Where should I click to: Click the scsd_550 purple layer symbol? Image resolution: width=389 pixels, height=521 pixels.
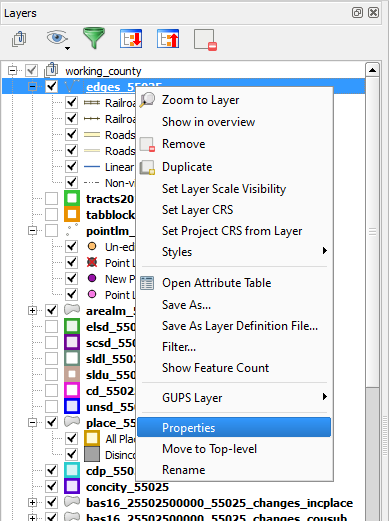coord(72,342)
